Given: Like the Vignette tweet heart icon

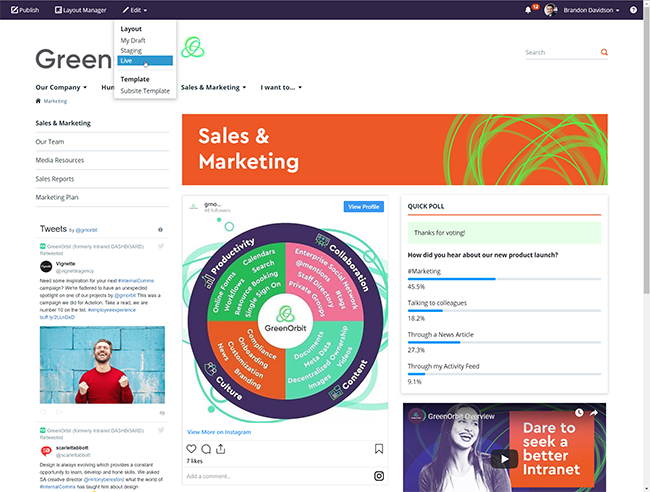Looking at the screenshot, I should tap(43, 412).
